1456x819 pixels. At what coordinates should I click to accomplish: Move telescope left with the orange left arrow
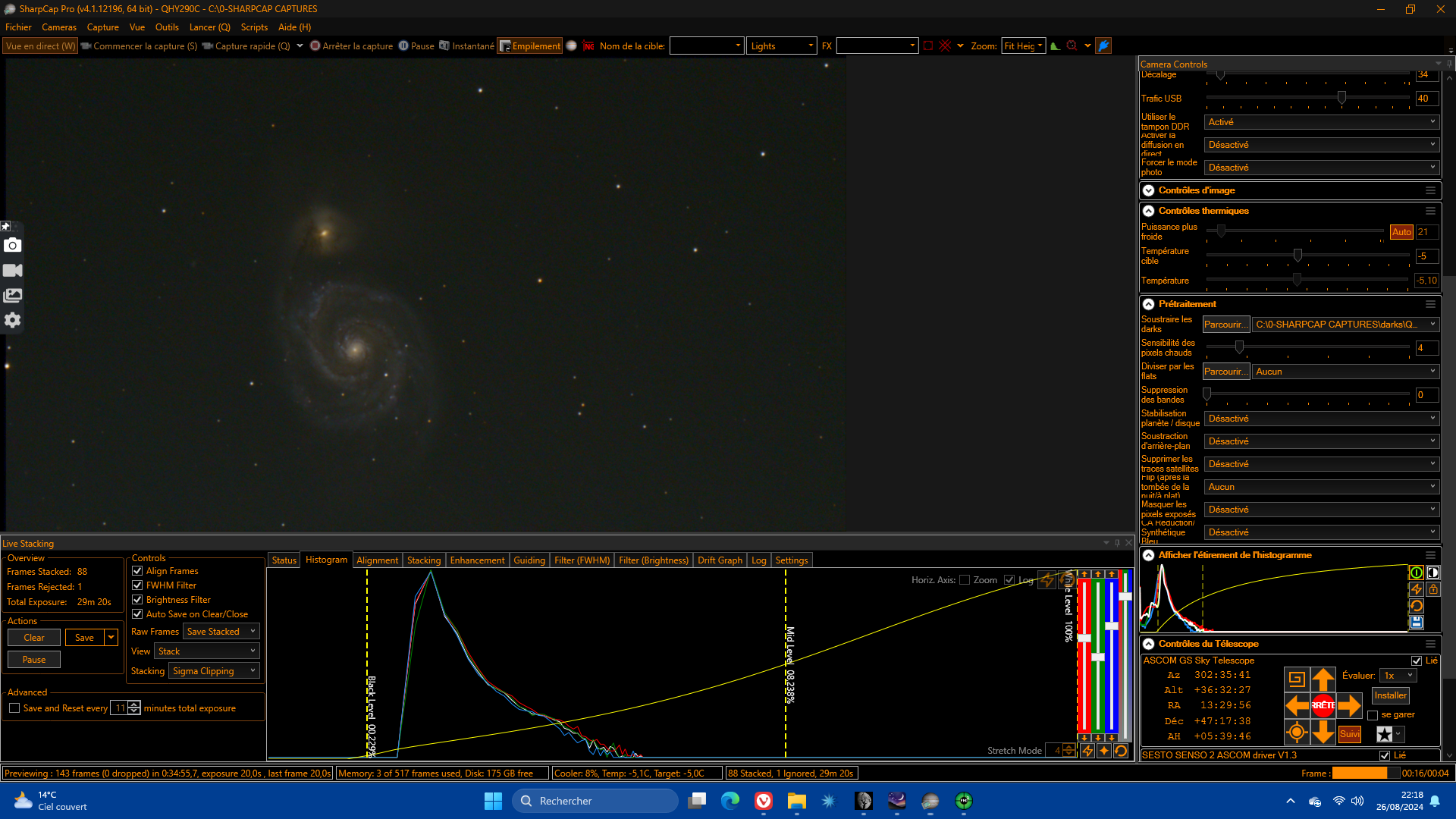[x=1297, y=705]
